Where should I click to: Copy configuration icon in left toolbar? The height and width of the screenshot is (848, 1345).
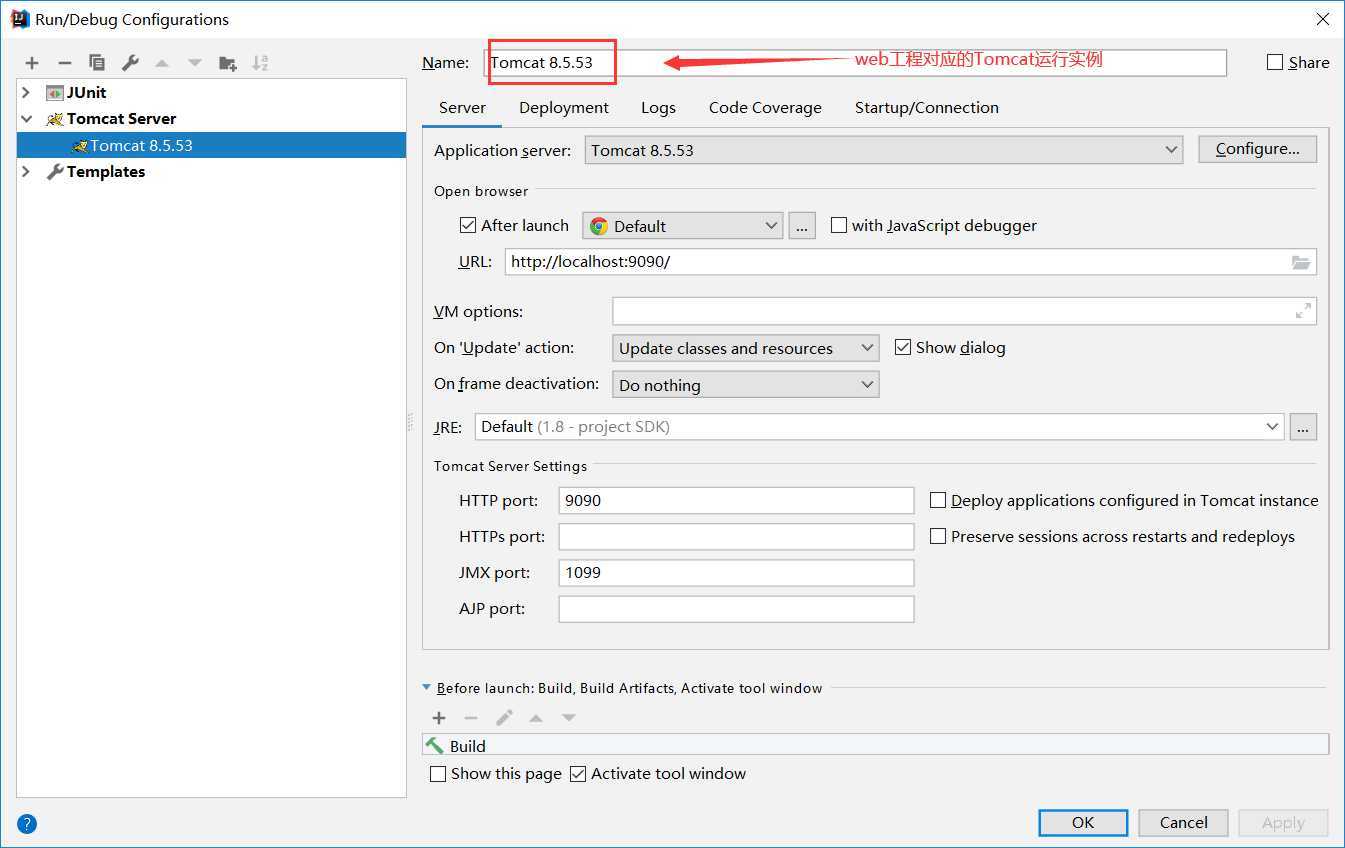97,63
